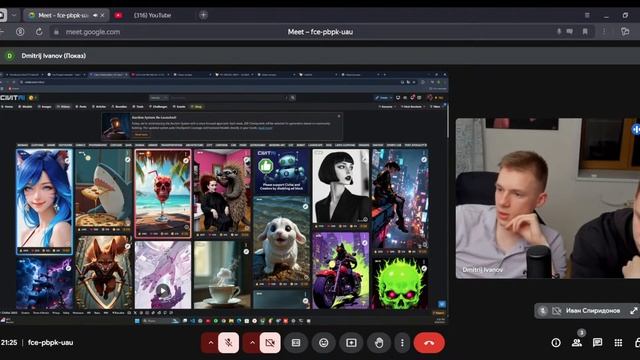Click the microphone permission icon in address bar

pos(559,31)
